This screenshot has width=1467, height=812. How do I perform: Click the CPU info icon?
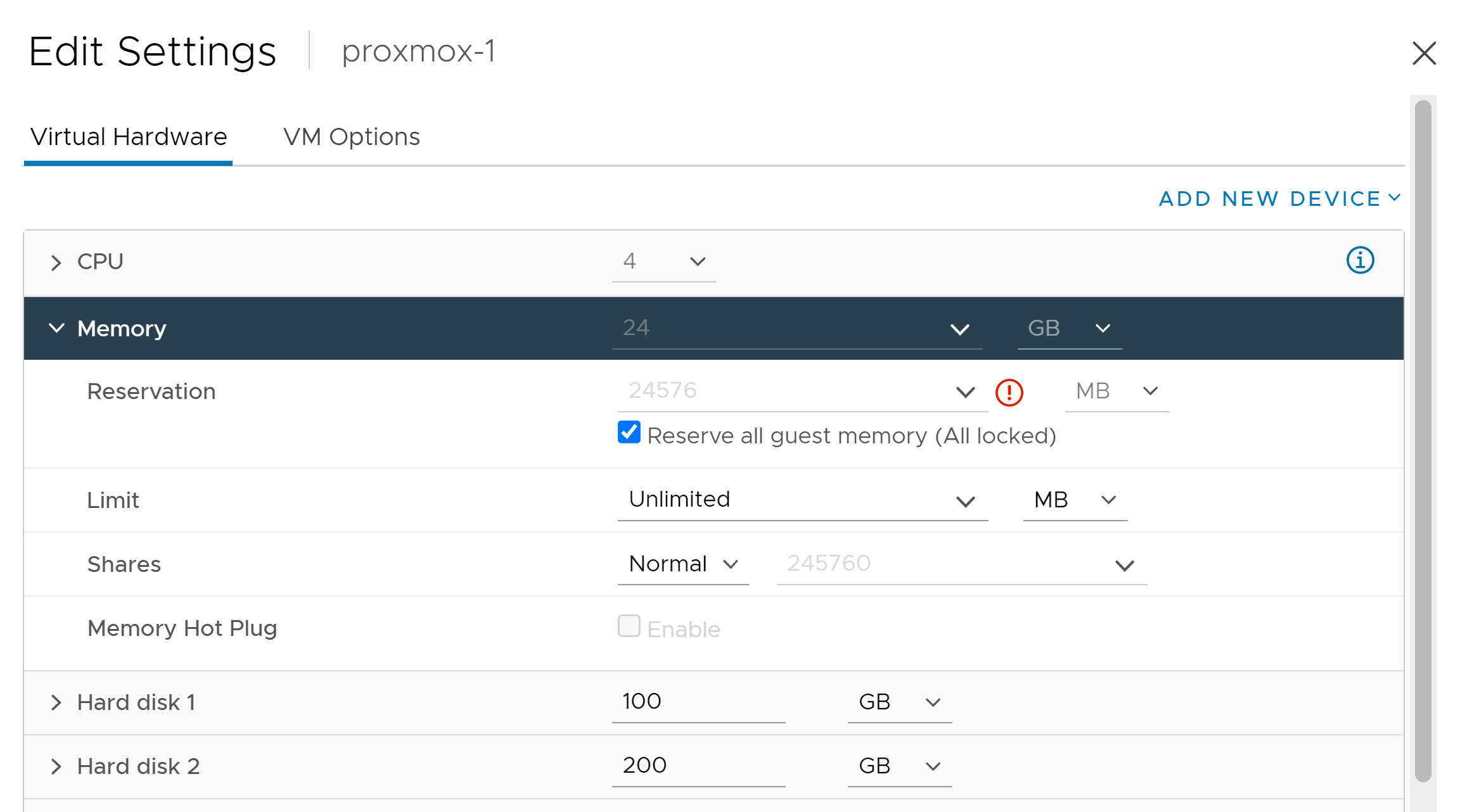(1360, 260)
